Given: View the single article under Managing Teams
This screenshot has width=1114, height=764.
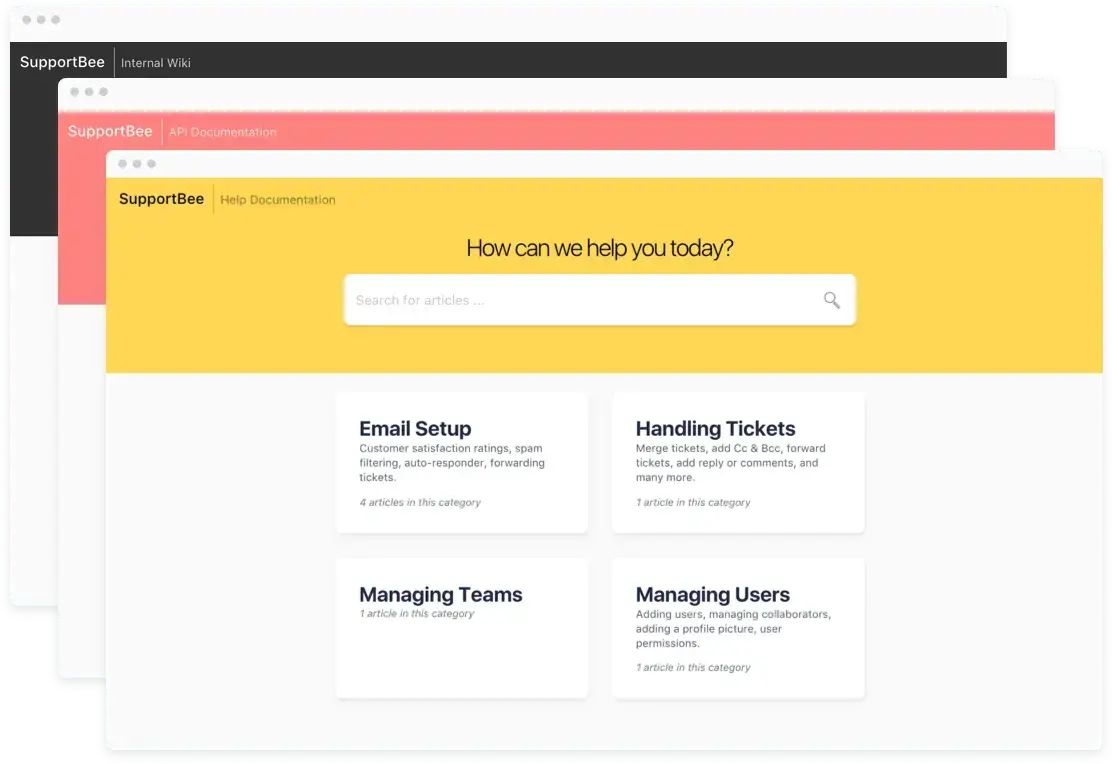Looking at the screenshot, I should point(416,613).
